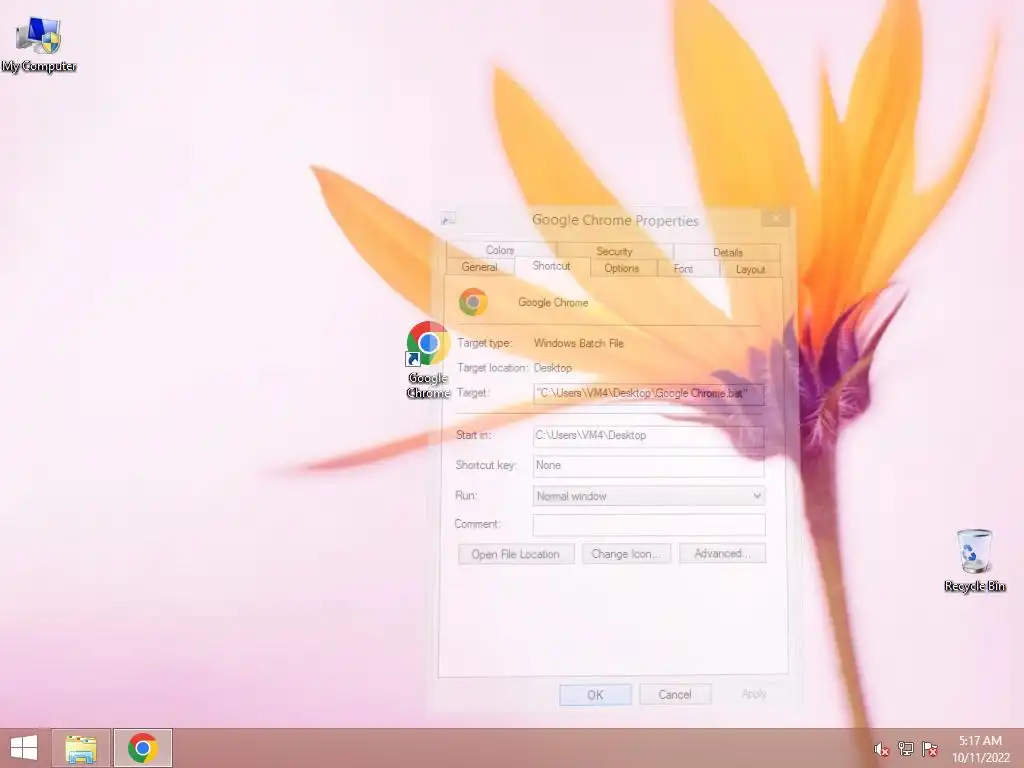Screen dimensions: 1024x768
Task: Confirm with the OK button
Action: coord(595,695)
